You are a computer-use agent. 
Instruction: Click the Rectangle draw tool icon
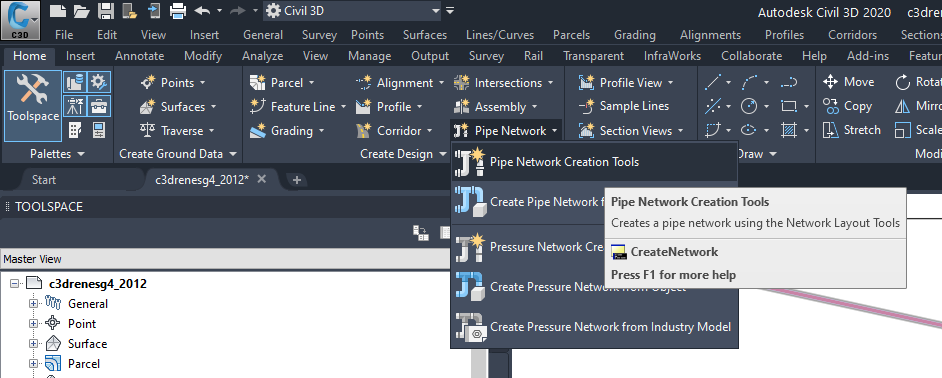tap(788, 106)
